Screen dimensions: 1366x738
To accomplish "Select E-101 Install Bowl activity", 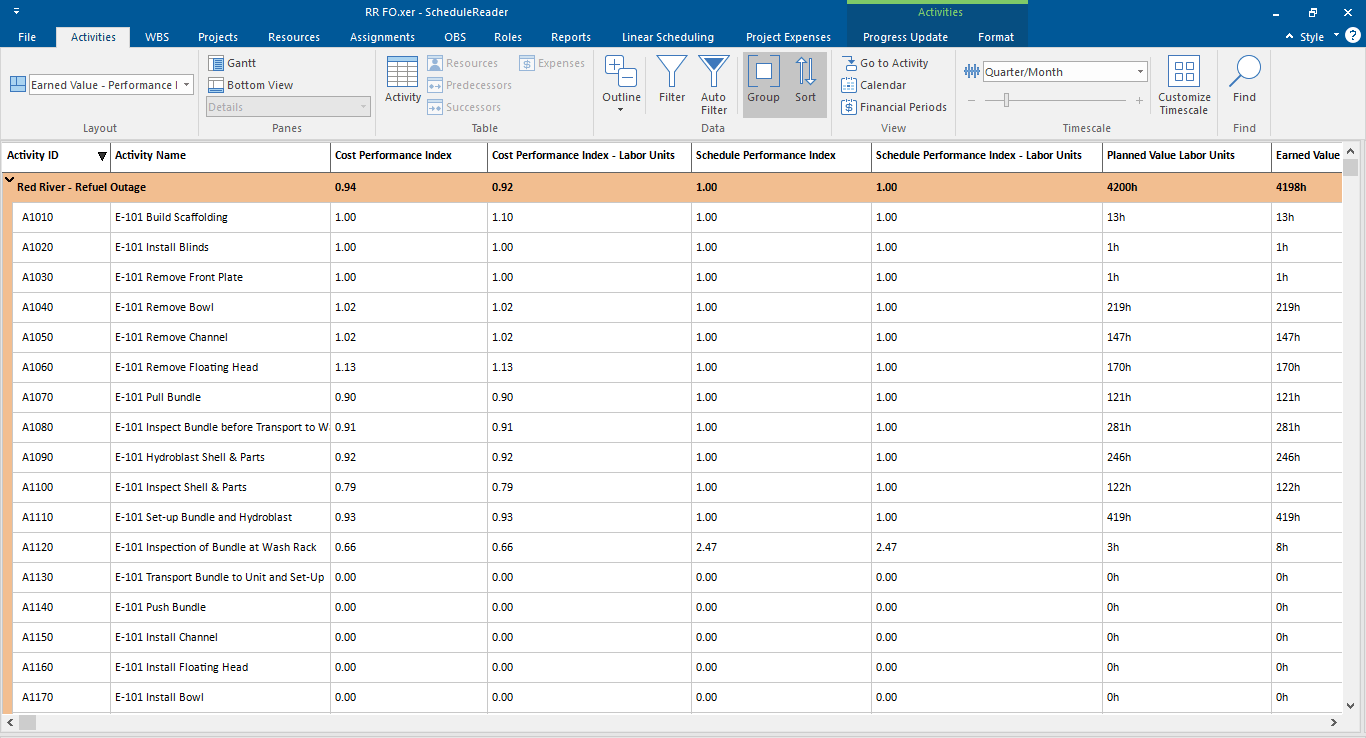I will (160, 697).
